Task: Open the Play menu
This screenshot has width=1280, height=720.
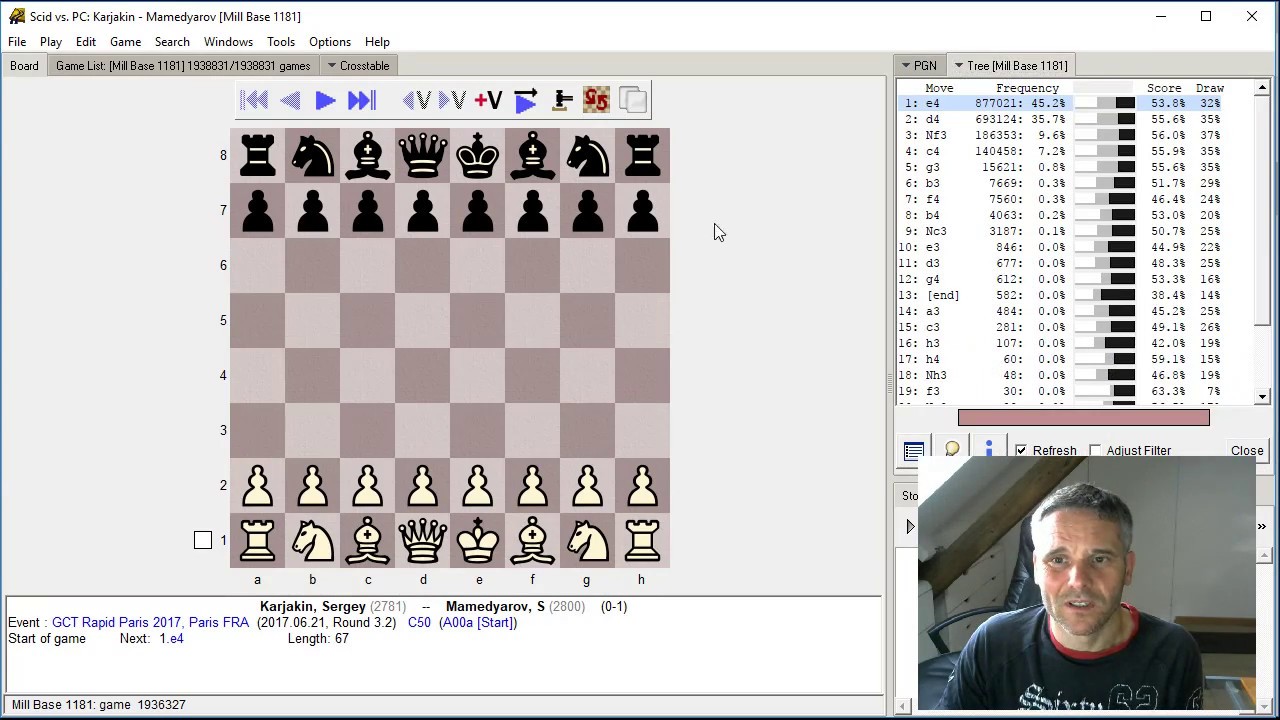Action: (51, 42)
